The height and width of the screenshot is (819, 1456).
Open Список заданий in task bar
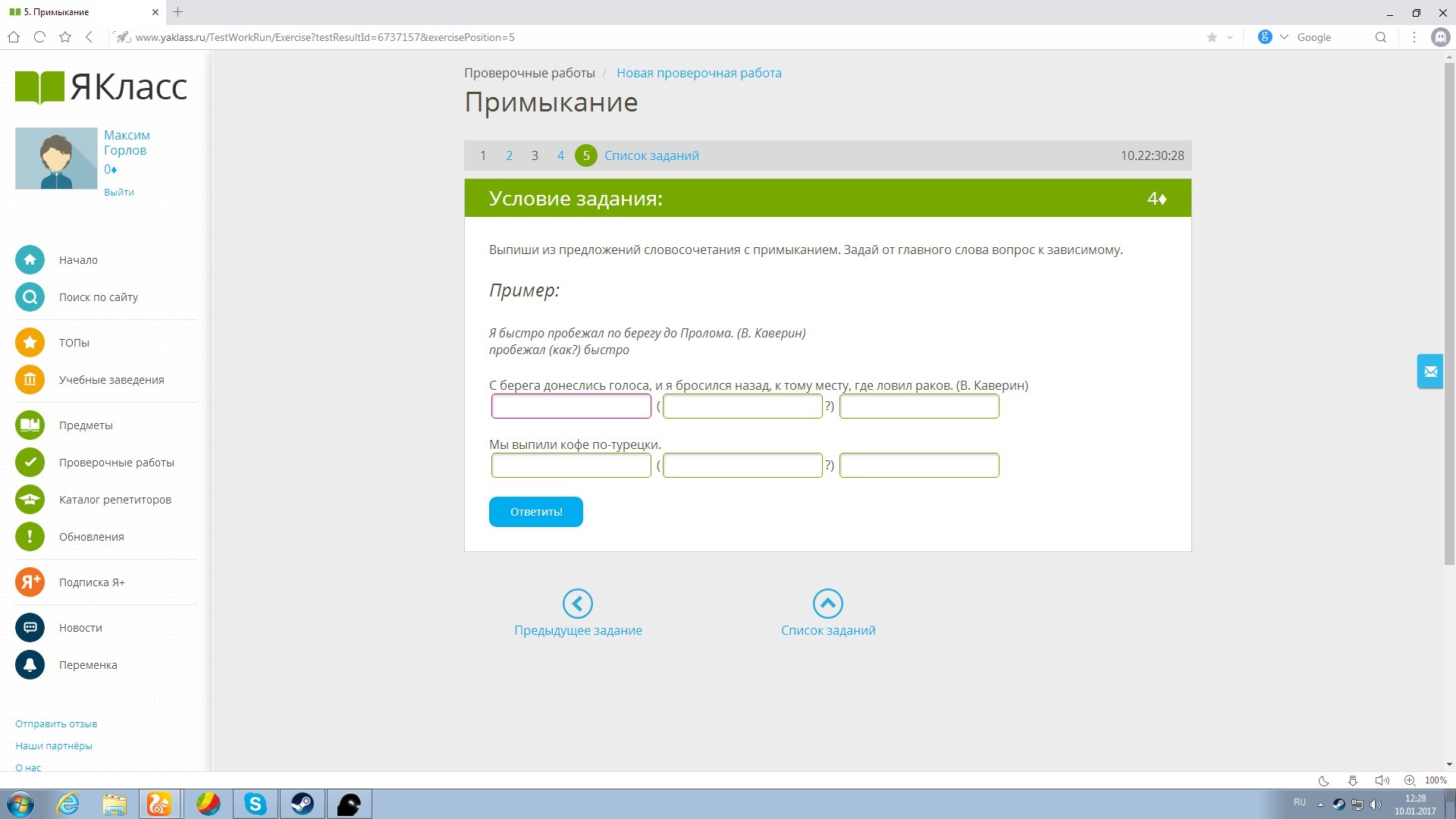(x=651, y=155)
